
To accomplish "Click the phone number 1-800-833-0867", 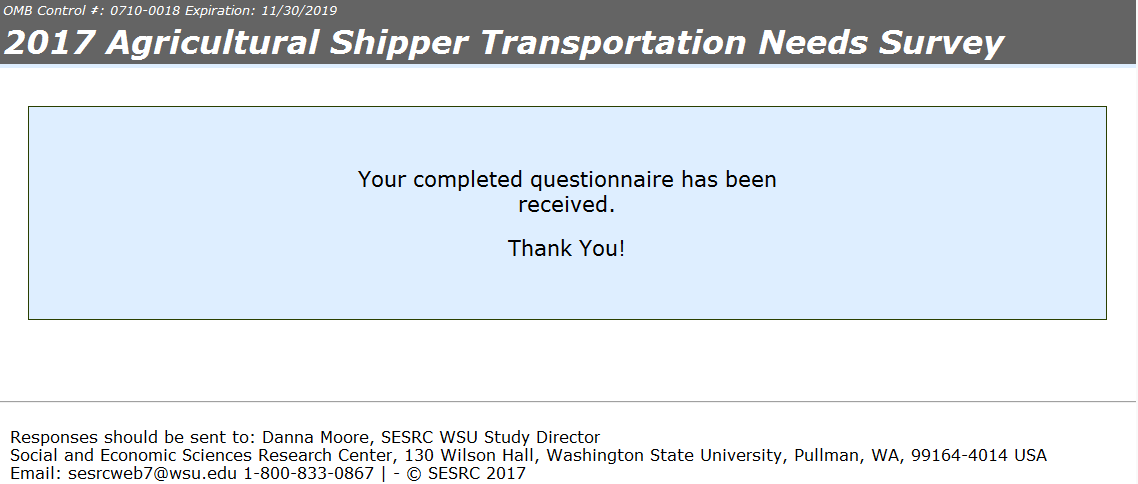I will point(308,473).
